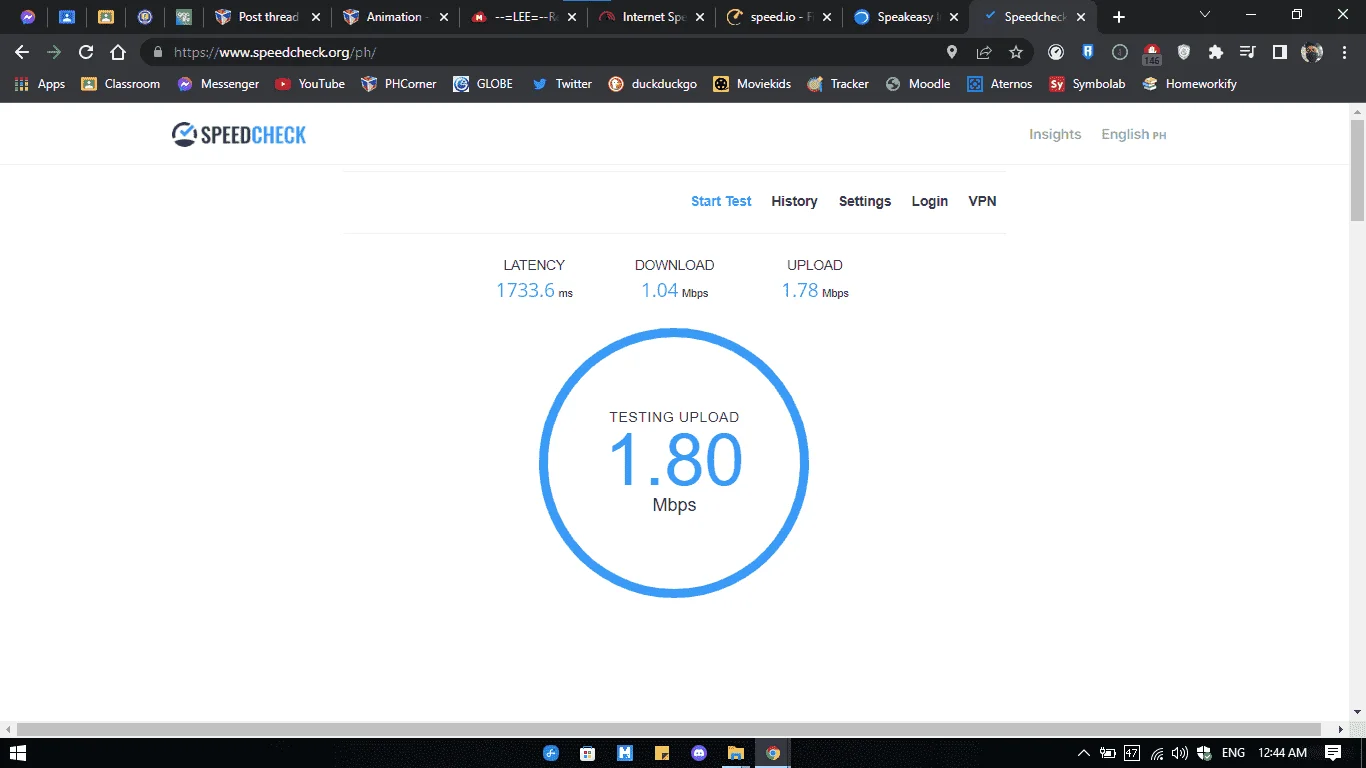
Task: Click the browser forward arrow
Action: 54,52
